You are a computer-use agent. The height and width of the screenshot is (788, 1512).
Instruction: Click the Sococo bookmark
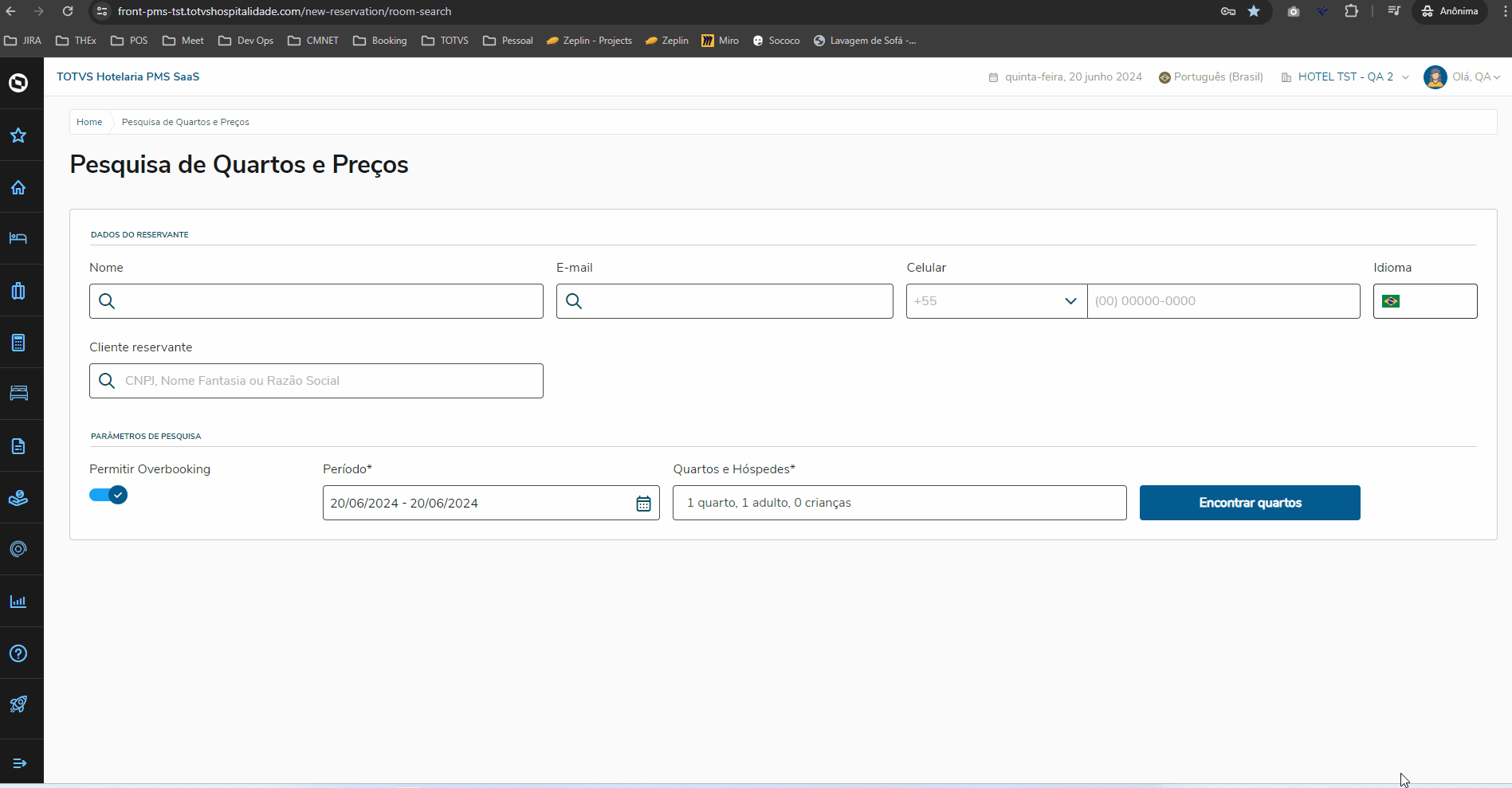[x=776, y=41]
